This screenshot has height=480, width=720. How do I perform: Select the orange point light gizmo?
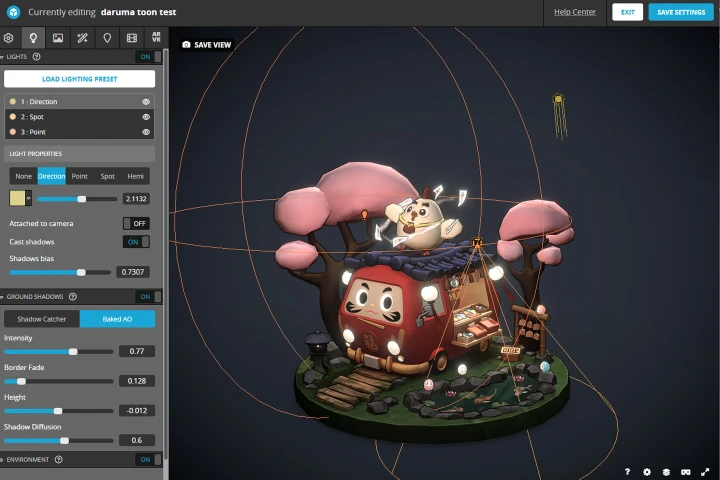(365, 214)
